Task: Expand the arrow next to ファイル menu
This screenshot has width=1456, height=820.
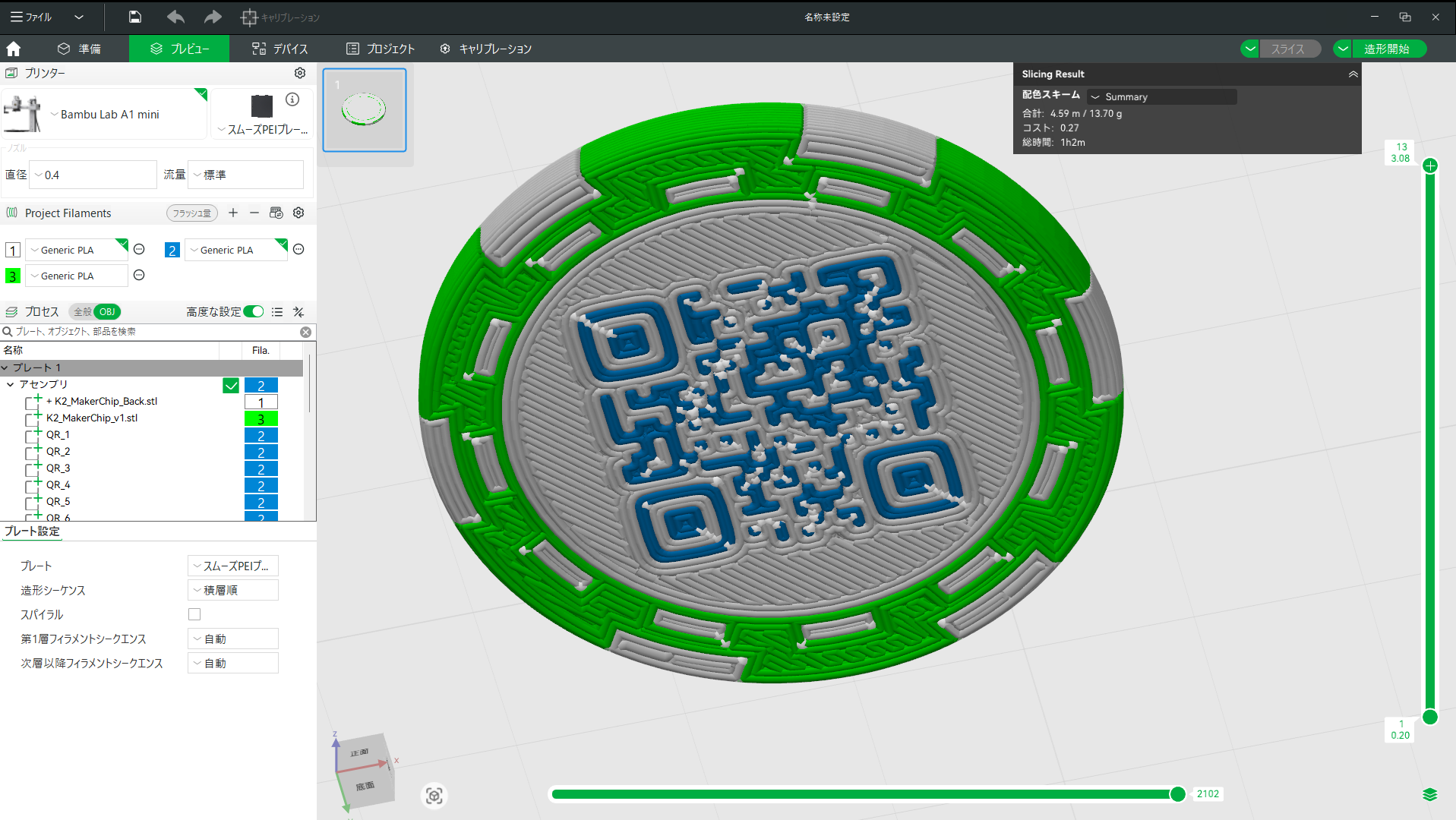Action: 79,17
